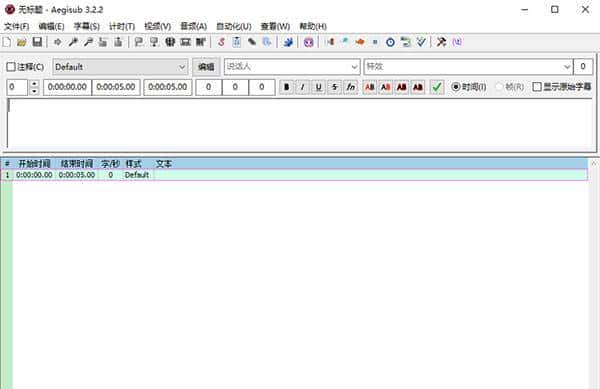Open Options with the tools icon
The height and width of the screenshot is (389, 600).
pyautogui.click(x=441, y=42)
